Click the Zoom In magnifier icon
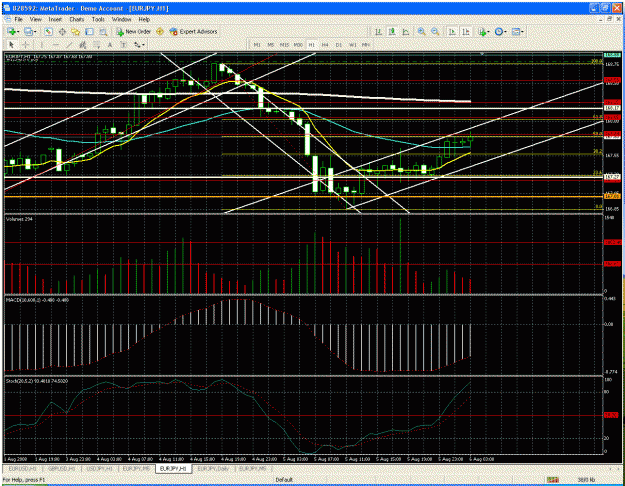This screenshot has width=625, height=486. coord(421,31)
